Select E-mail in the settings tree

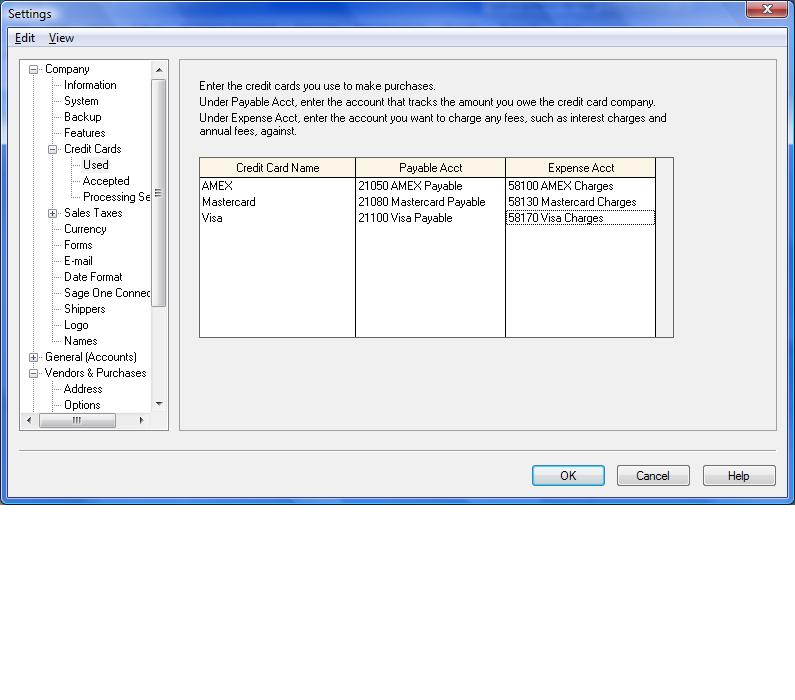click(78, 261)
